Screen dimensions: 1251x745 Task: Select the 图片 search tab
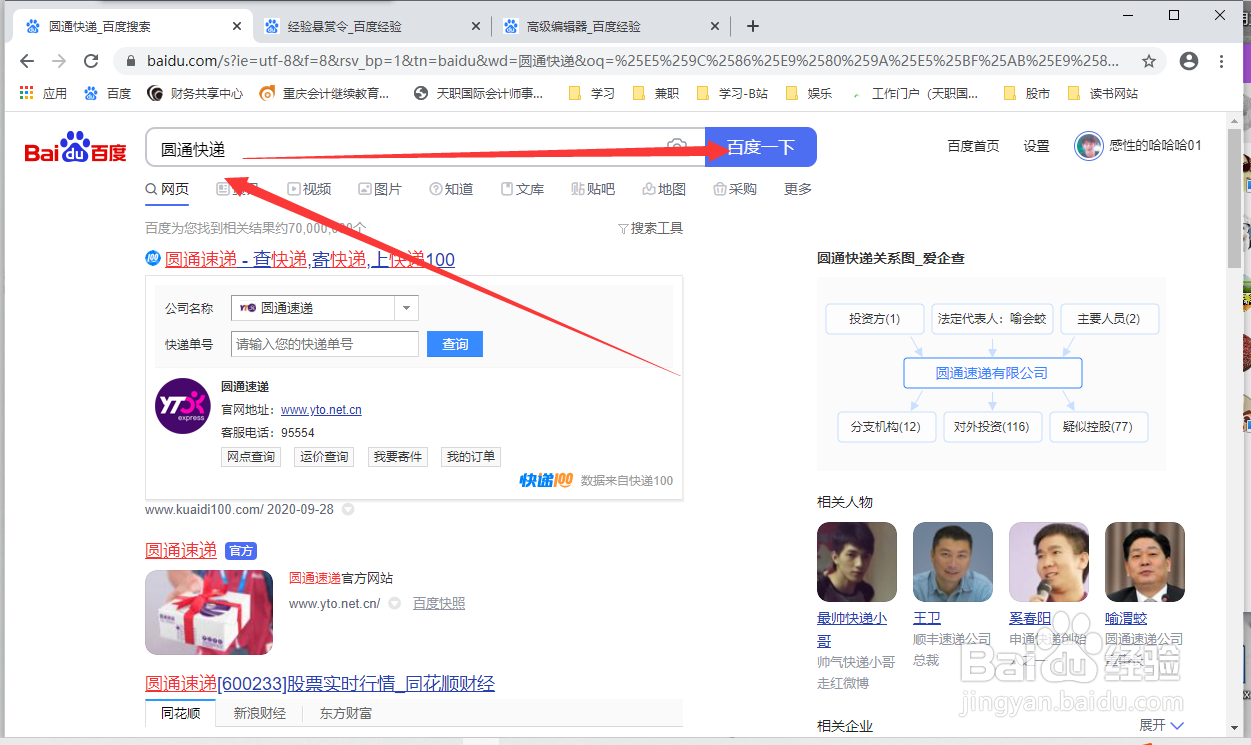380,189
